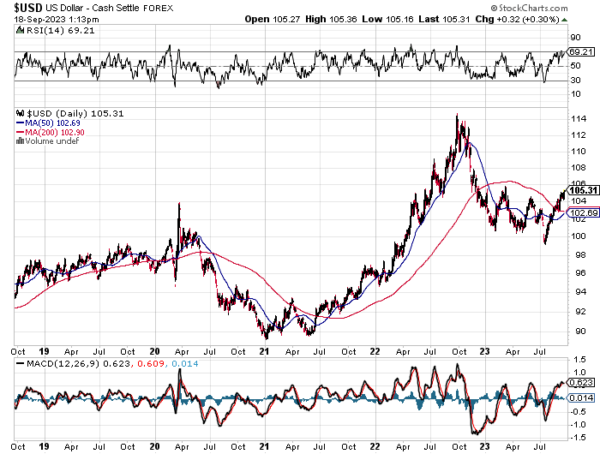Click the red MA(200) legend line
Viewport: 600px width, 454px height.
[19, 131]
